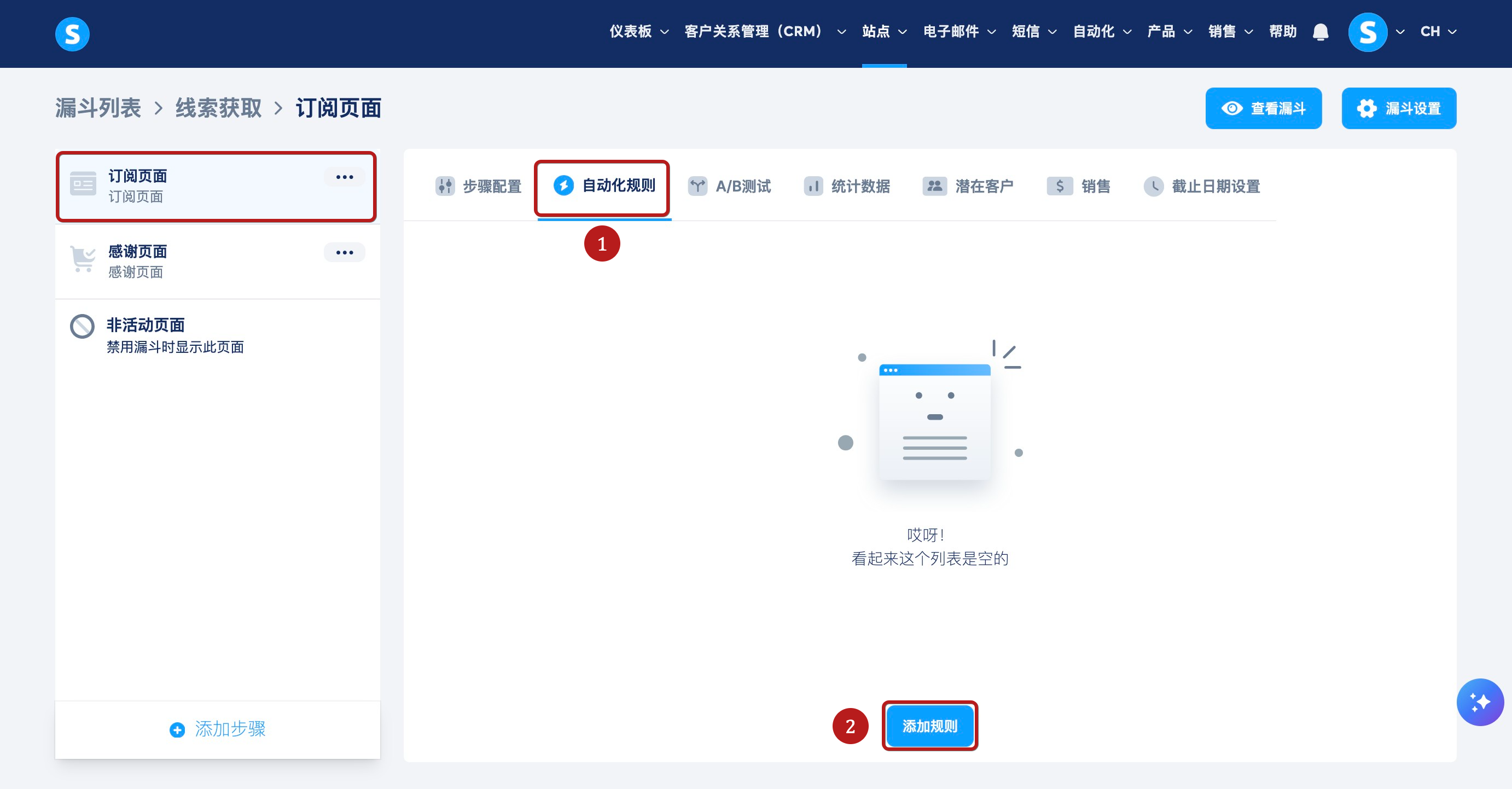Open options menu for 感谢页面 step
Image resolution: width=1512 pixels, height=789 pixels.
coord(345,252)
